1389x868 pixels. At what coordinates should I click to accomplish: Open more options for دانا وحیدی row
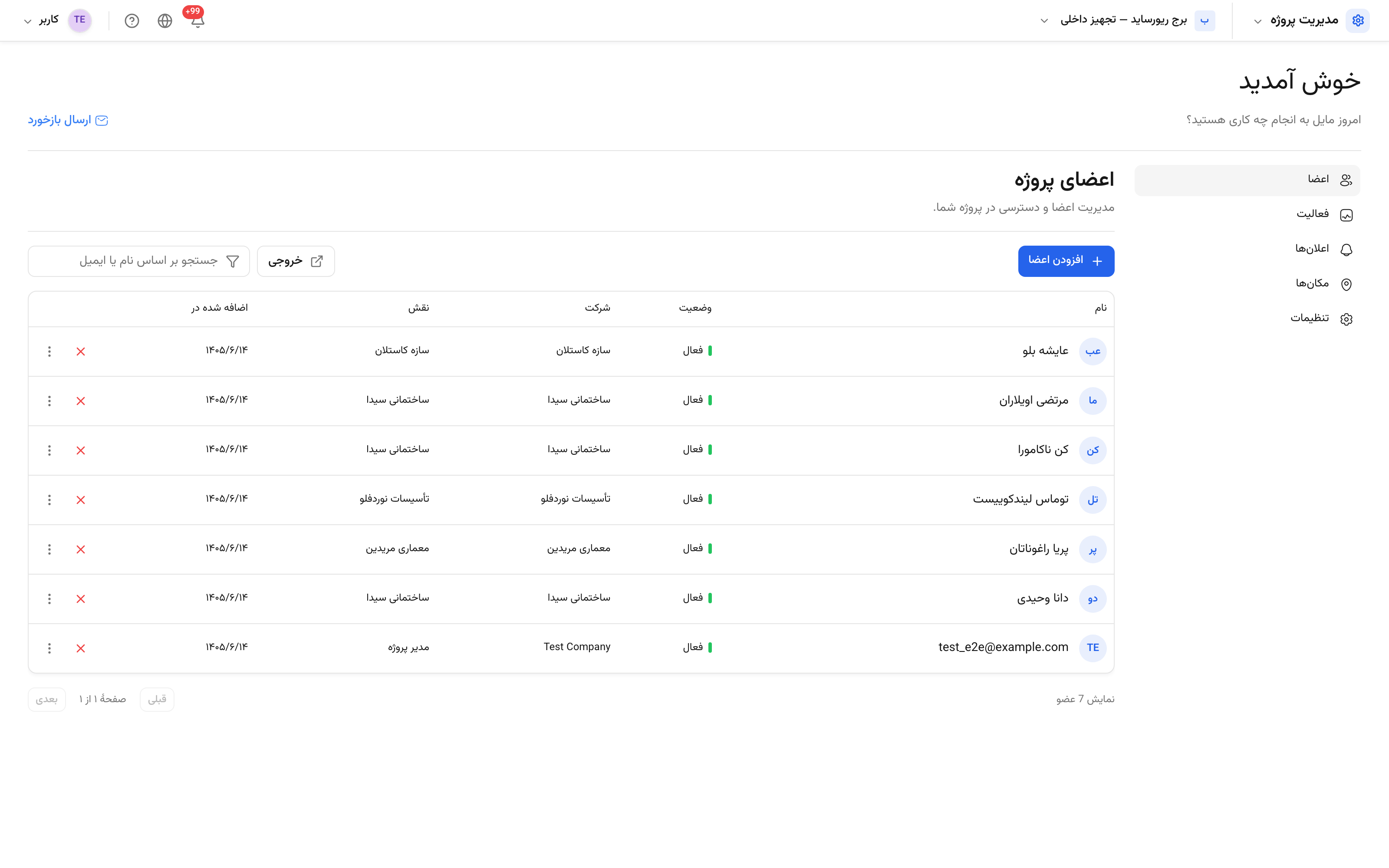pos(49,599)
